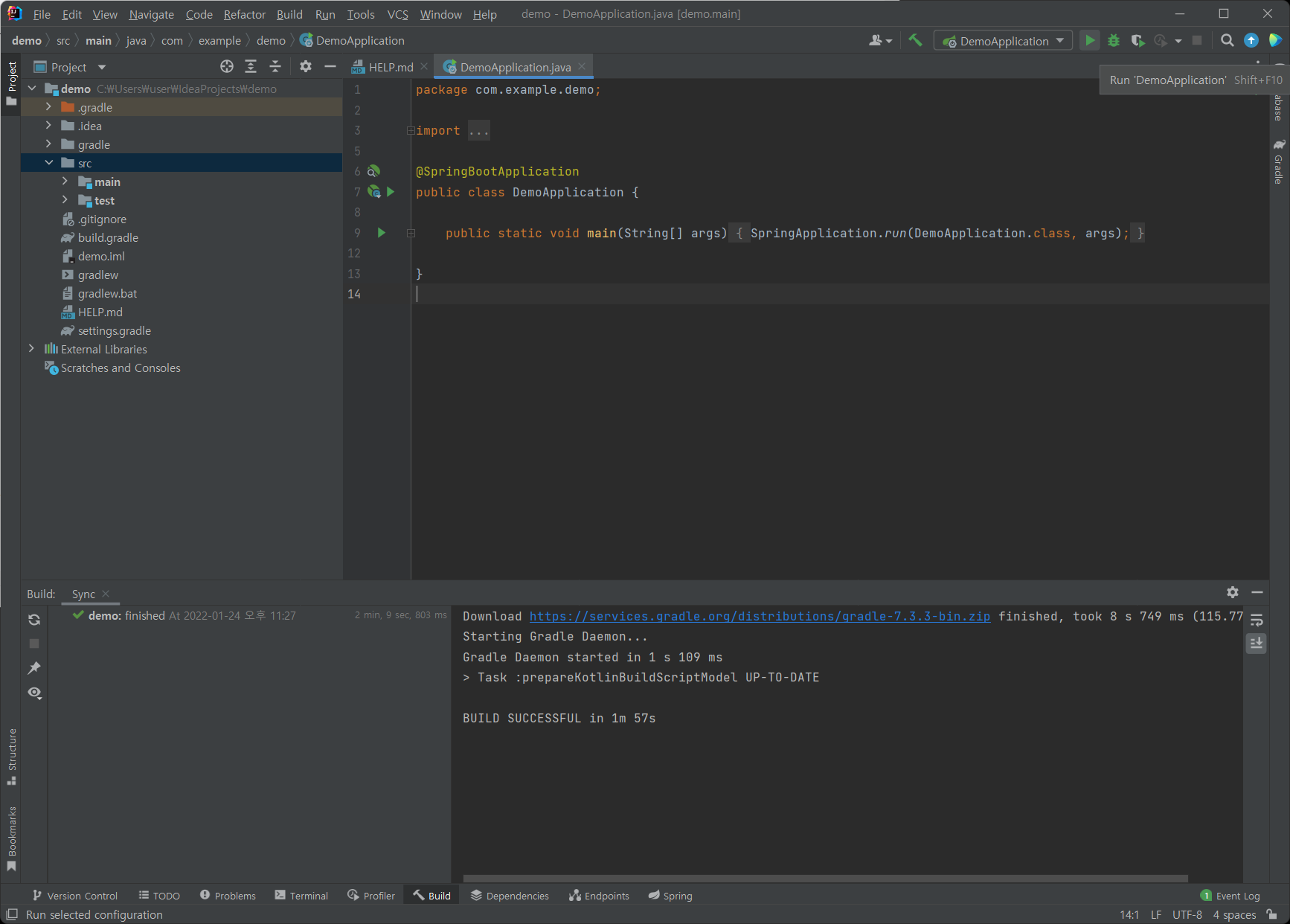Viewport: 1290px width, 924px height.
Task: Open DemoApplication run configuration dropdown
Action: (1003, 41)
